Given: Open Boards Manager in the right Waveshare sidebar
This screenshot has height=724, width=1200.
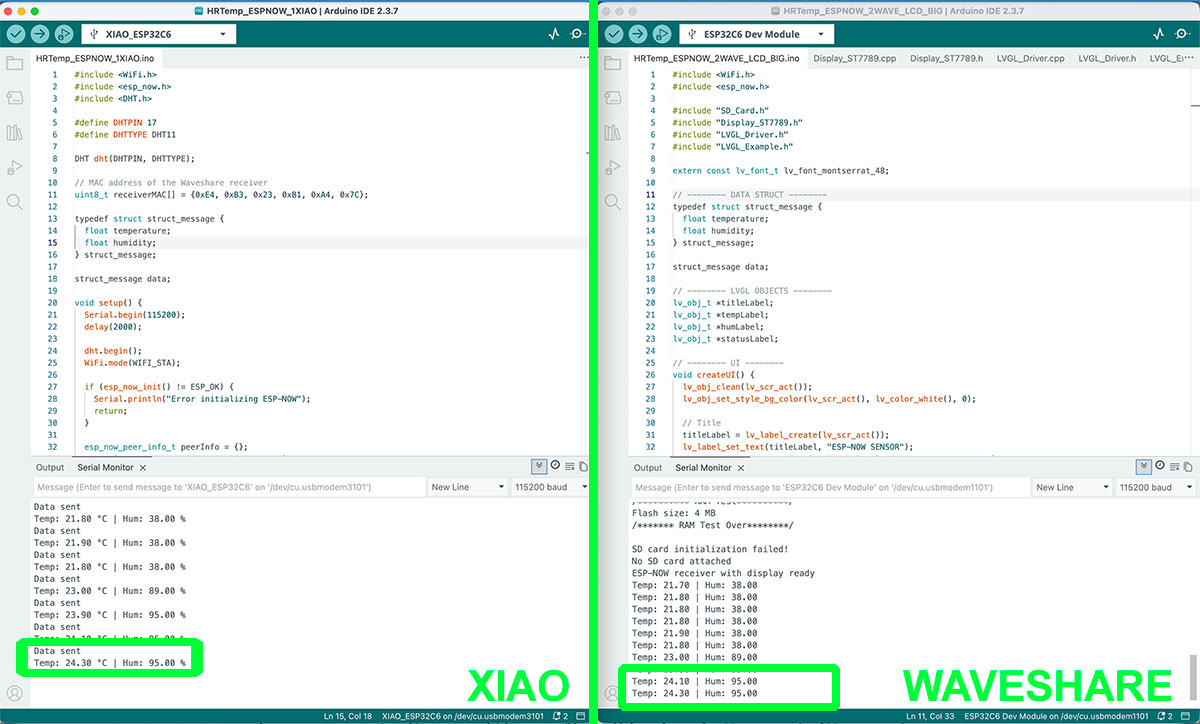Looking at the screenshot, I should tap(612, 98).
